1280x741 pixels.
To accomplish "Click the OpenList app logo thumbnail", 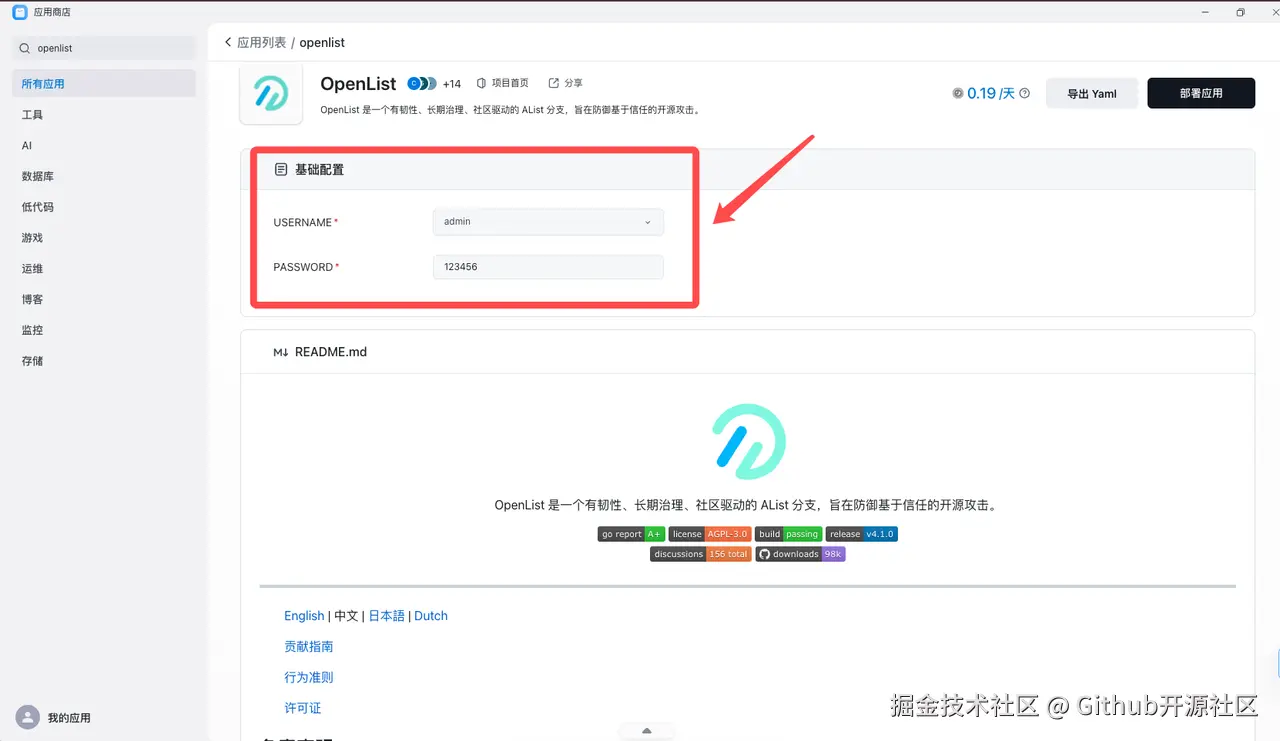I will pos(271,93).
